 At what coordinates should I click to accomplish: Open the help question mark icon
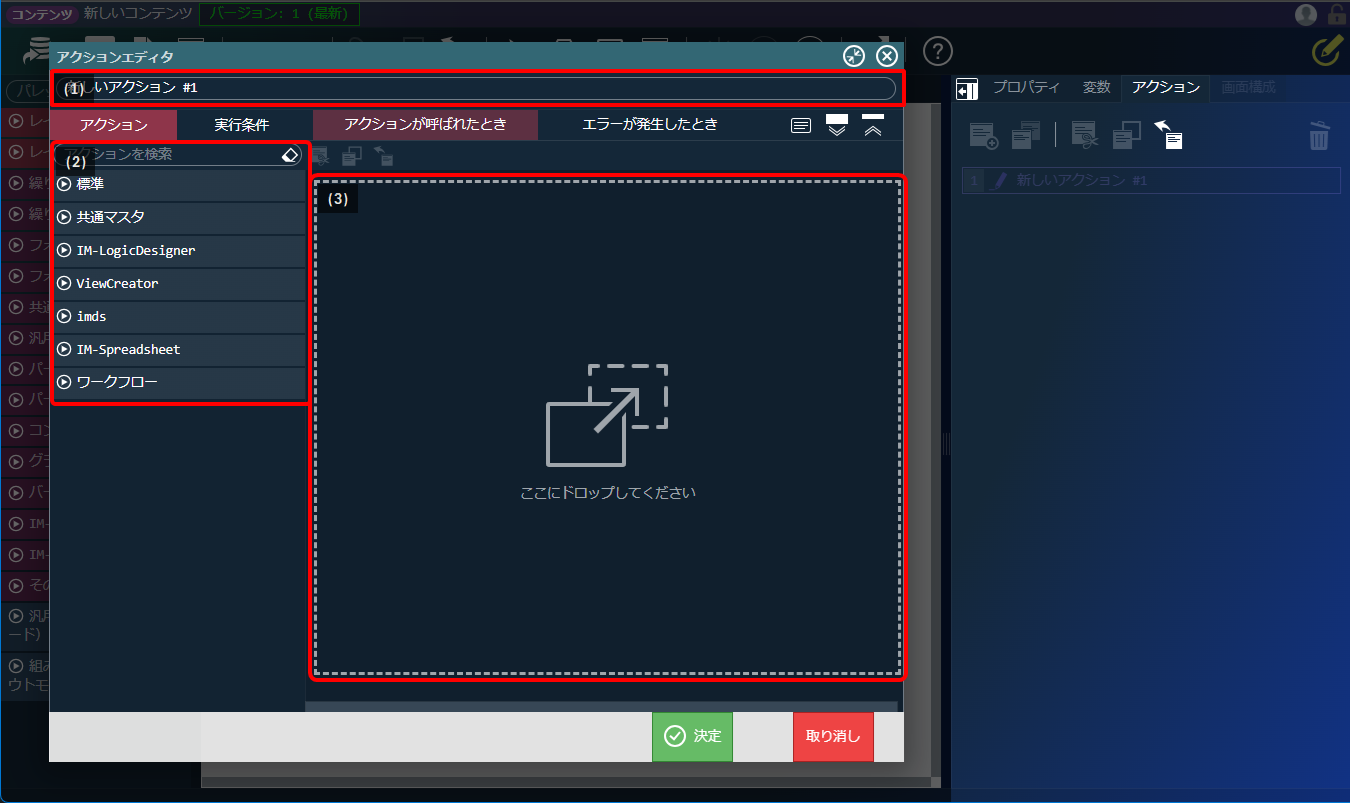pos(937,51)
